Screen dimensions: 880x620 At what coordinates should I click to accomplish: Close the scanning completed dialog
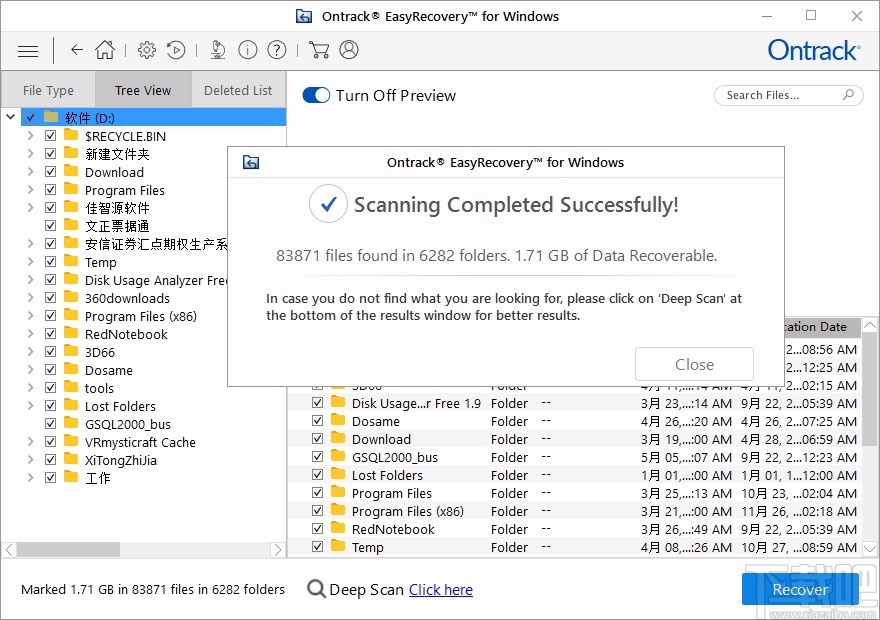pyautogui.click(x=694, y=364)
